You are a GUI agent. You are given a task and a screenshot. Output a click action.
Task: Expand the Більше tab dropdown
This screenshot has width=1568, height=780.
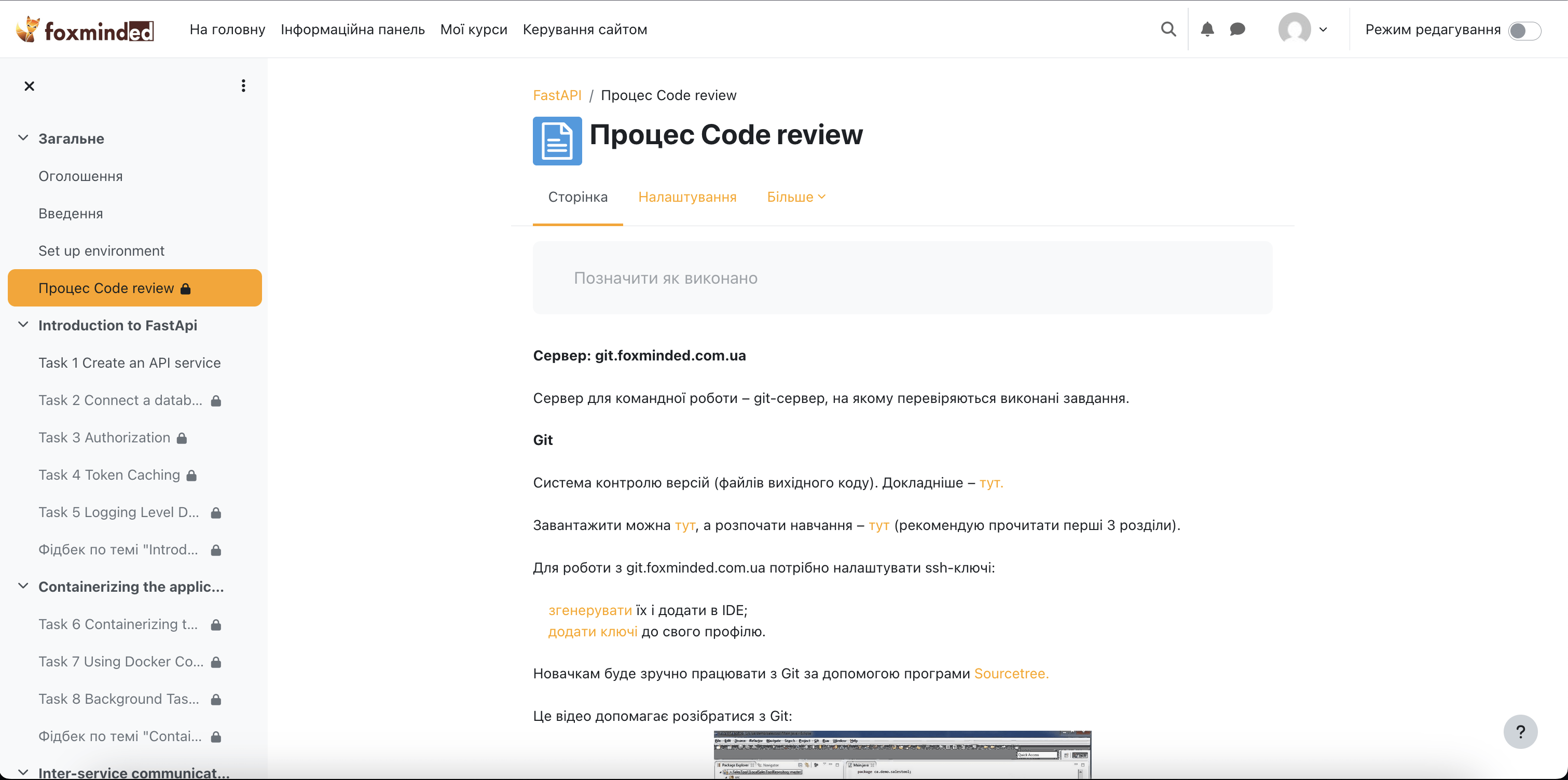point(795,197)
